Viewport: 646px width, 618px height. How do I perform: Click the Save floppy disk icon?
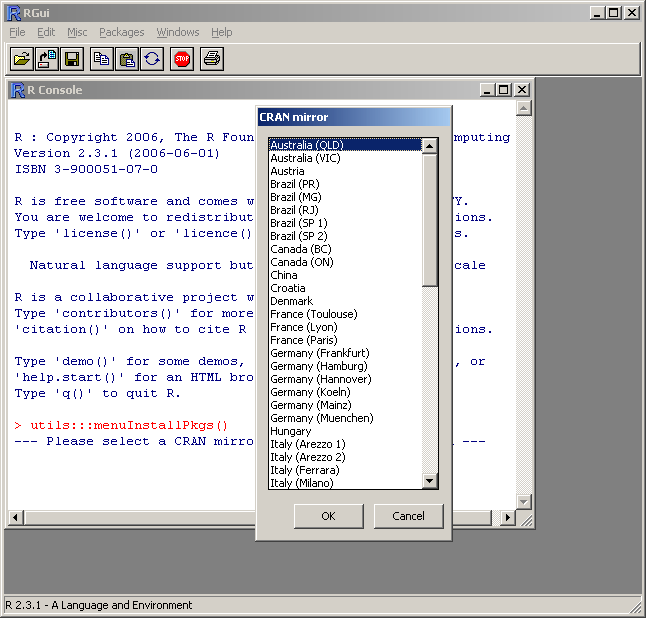pos(72,59)
